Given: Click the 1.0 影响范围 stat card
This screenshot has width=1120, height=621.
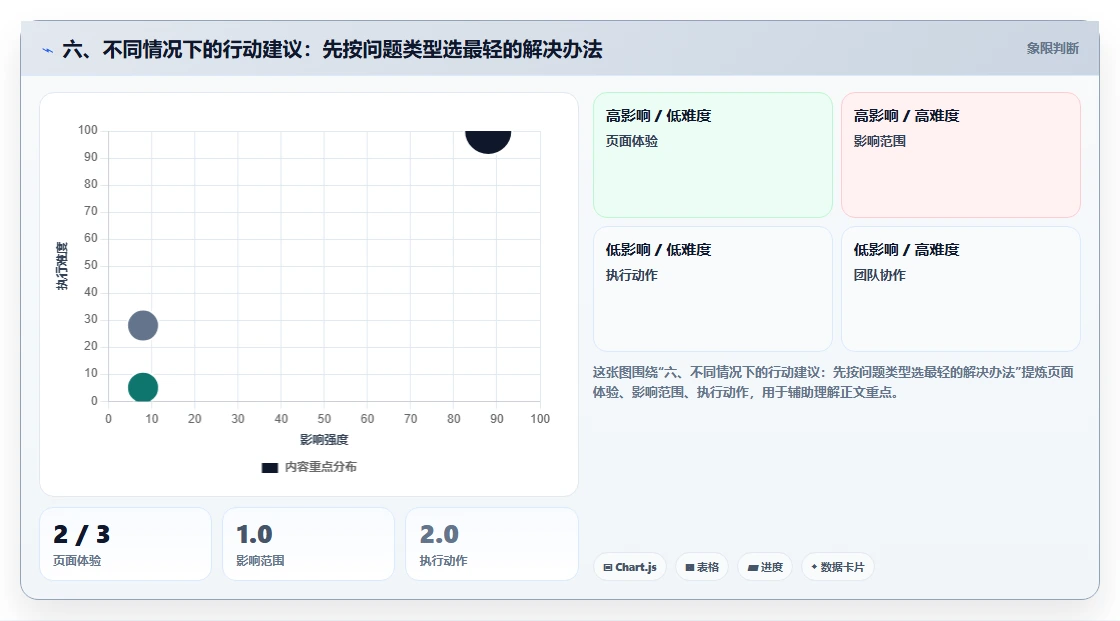Looking at the screenshot, I should point(309,544).
